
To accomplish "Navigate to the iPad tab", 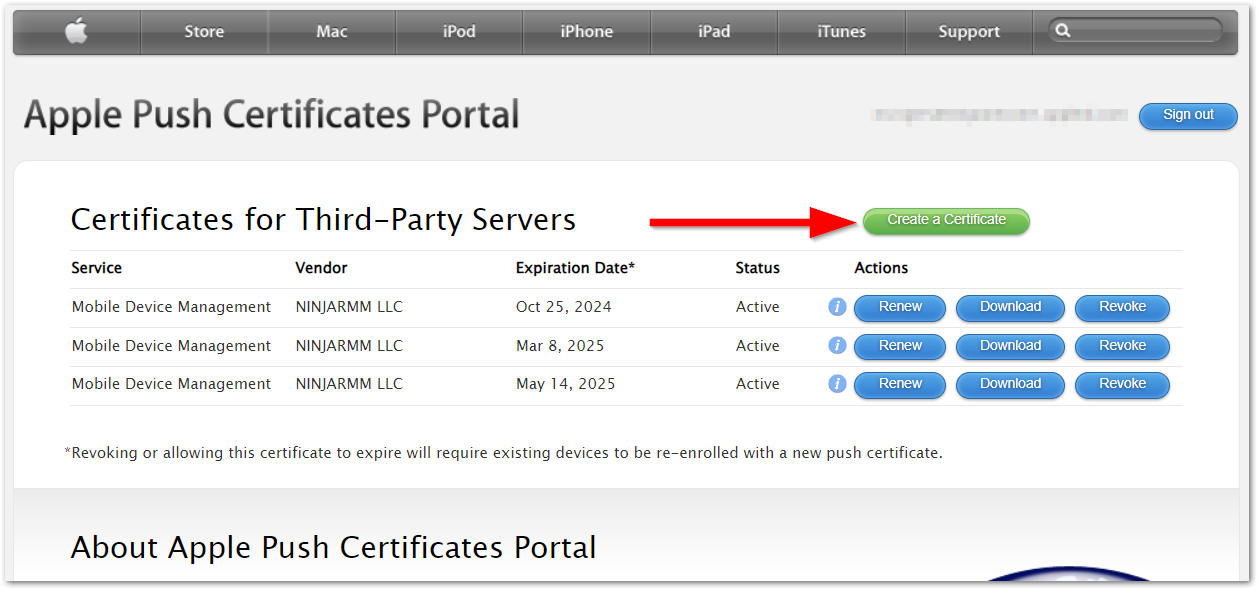I will 714,31.
